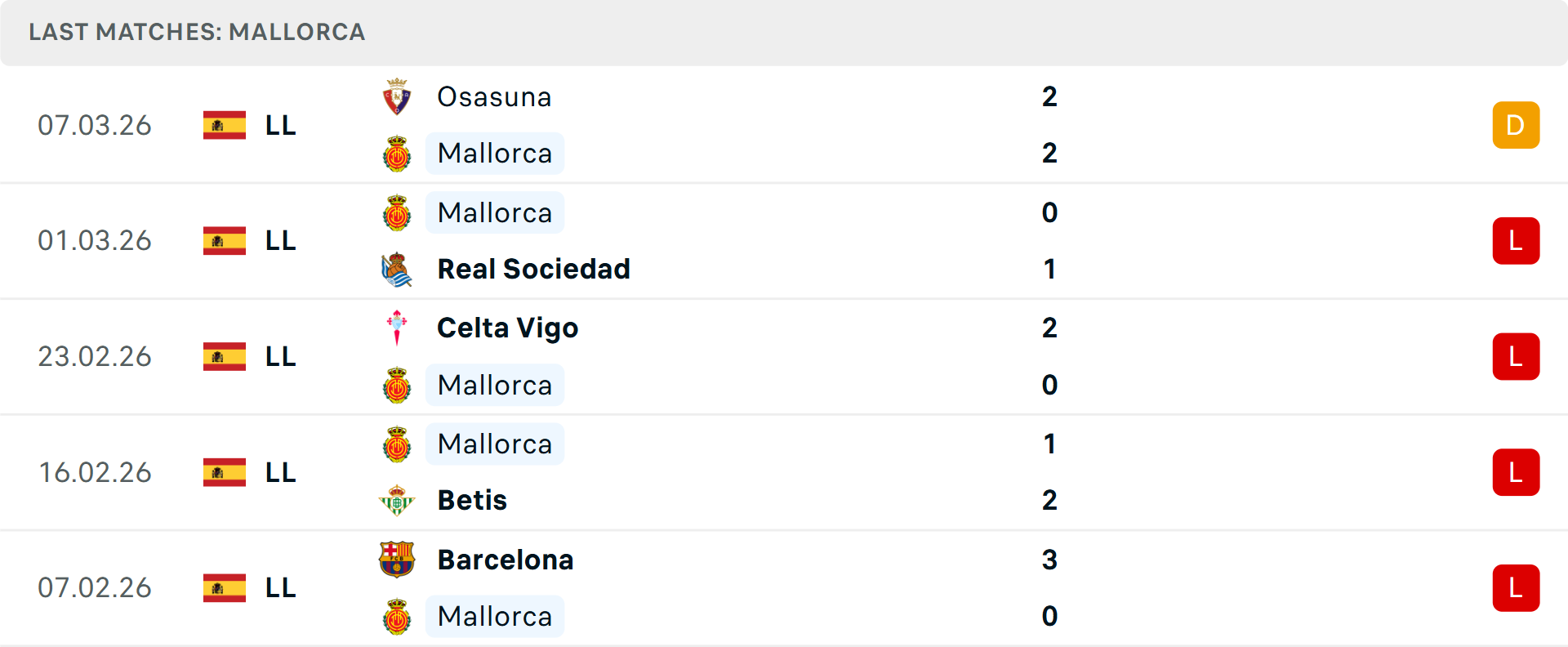
Task: Click highlighted Mallorca name in Betis match
Action: 495,444
